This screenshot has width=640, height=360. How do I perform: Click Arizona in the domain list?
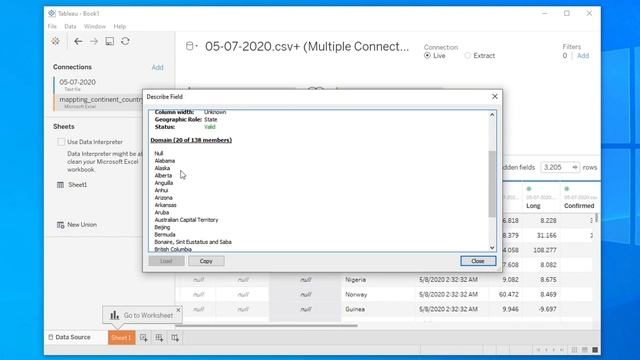click(163, 198)
